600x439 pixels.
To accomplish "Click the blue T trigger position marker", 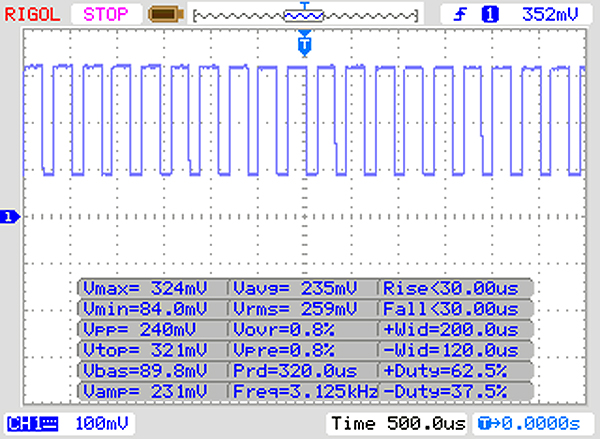I will [x=305, y=43].
